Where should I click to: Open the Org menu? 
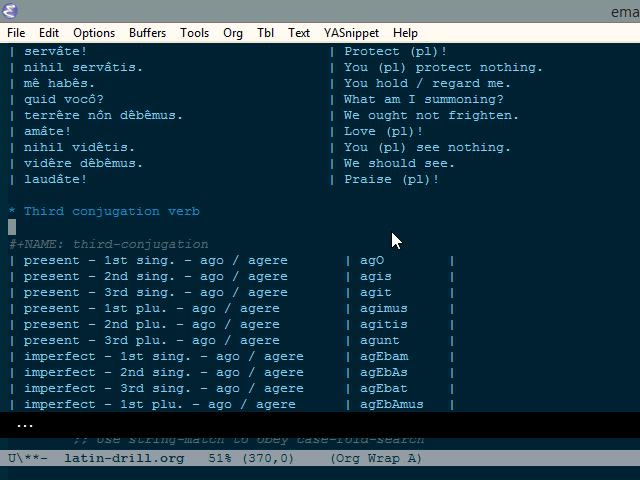[x=233, y=33]
